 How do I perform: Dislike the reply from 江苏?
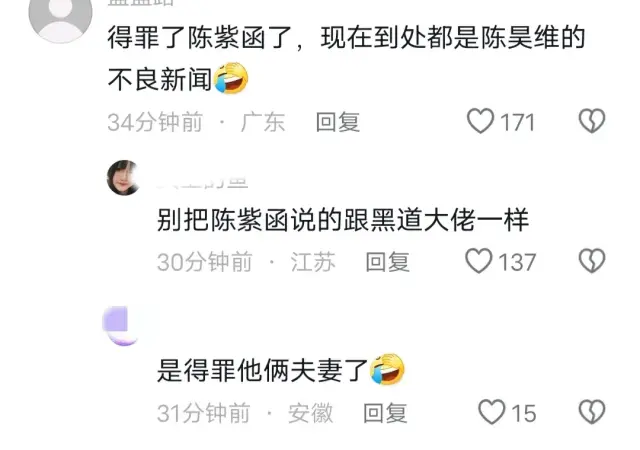592,261
